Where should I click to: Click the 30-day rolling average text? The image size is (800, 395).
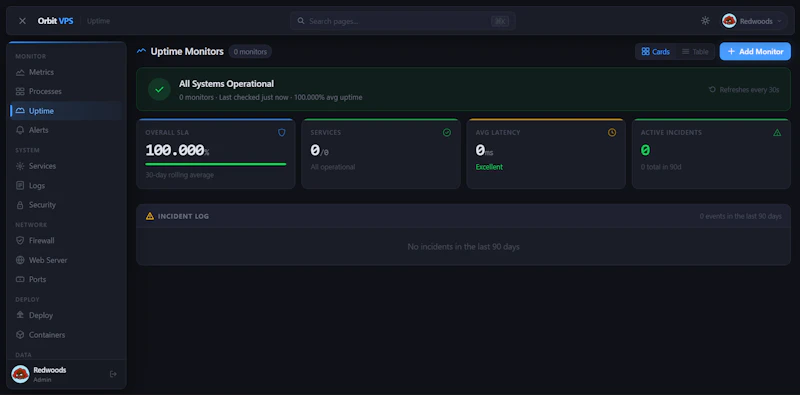(x=180, y=175)
